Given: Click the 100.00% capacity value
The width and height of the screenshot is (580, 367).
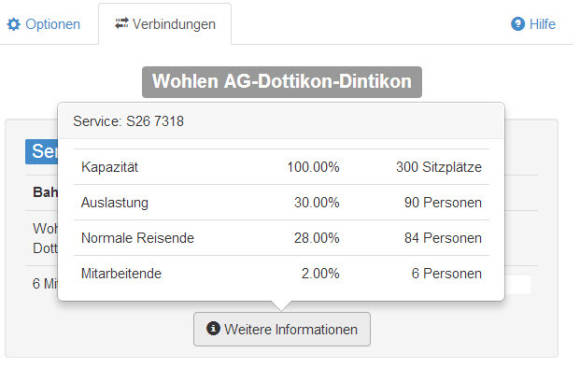Looking at the screenshot, I should 313,167.
